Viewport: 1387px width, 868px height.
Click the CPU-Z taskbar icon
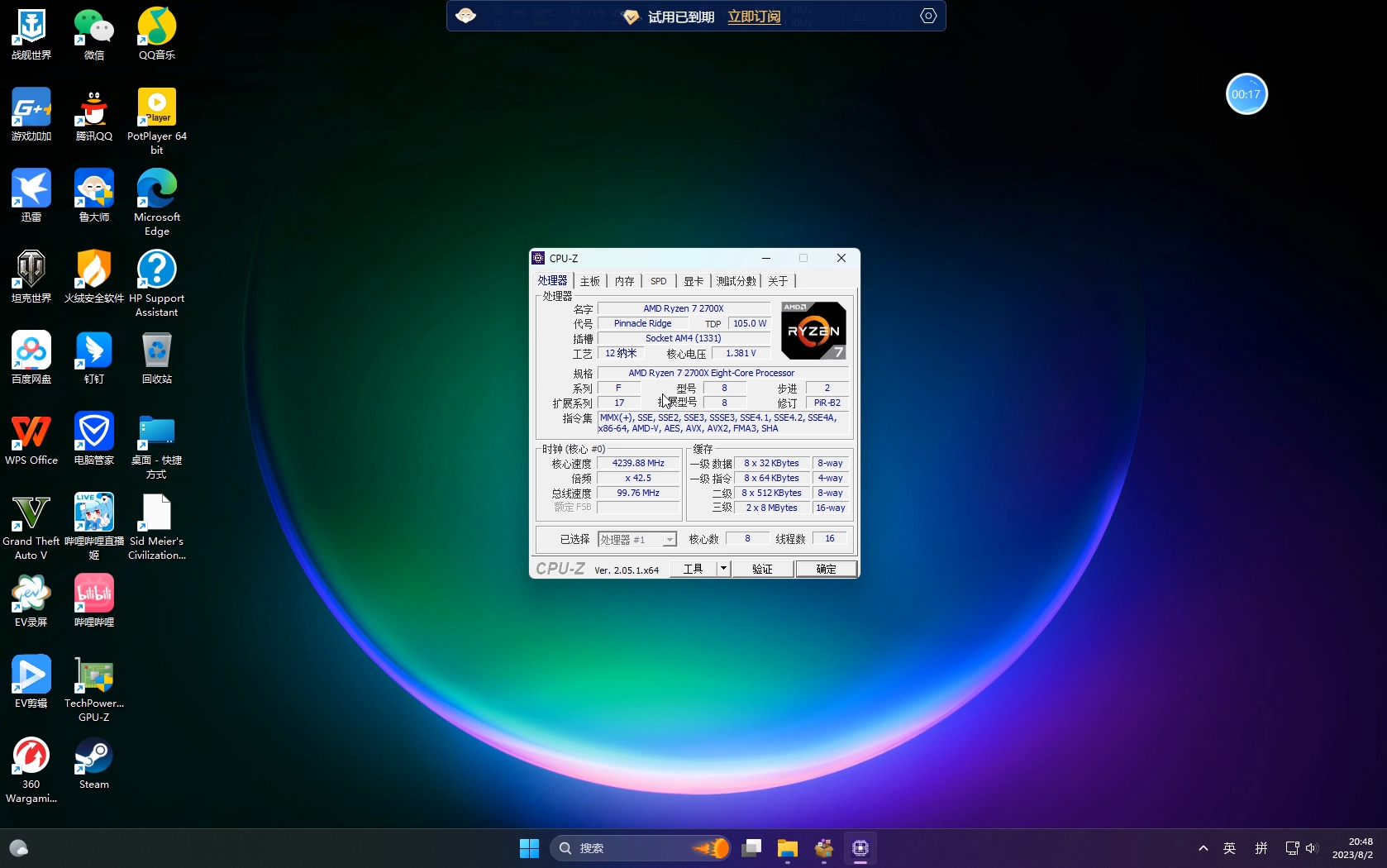[860, 848]
